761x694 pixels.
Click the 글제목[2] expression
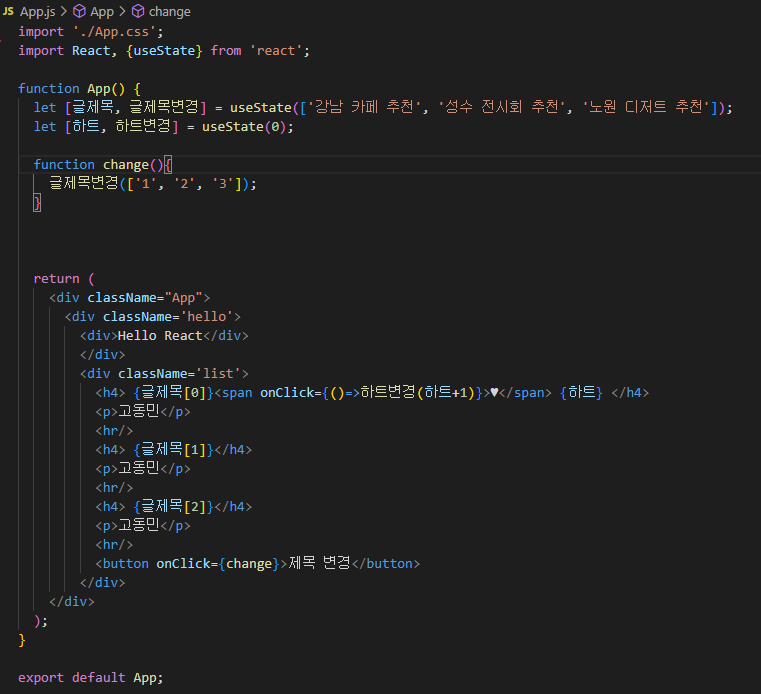click(173, 507)
